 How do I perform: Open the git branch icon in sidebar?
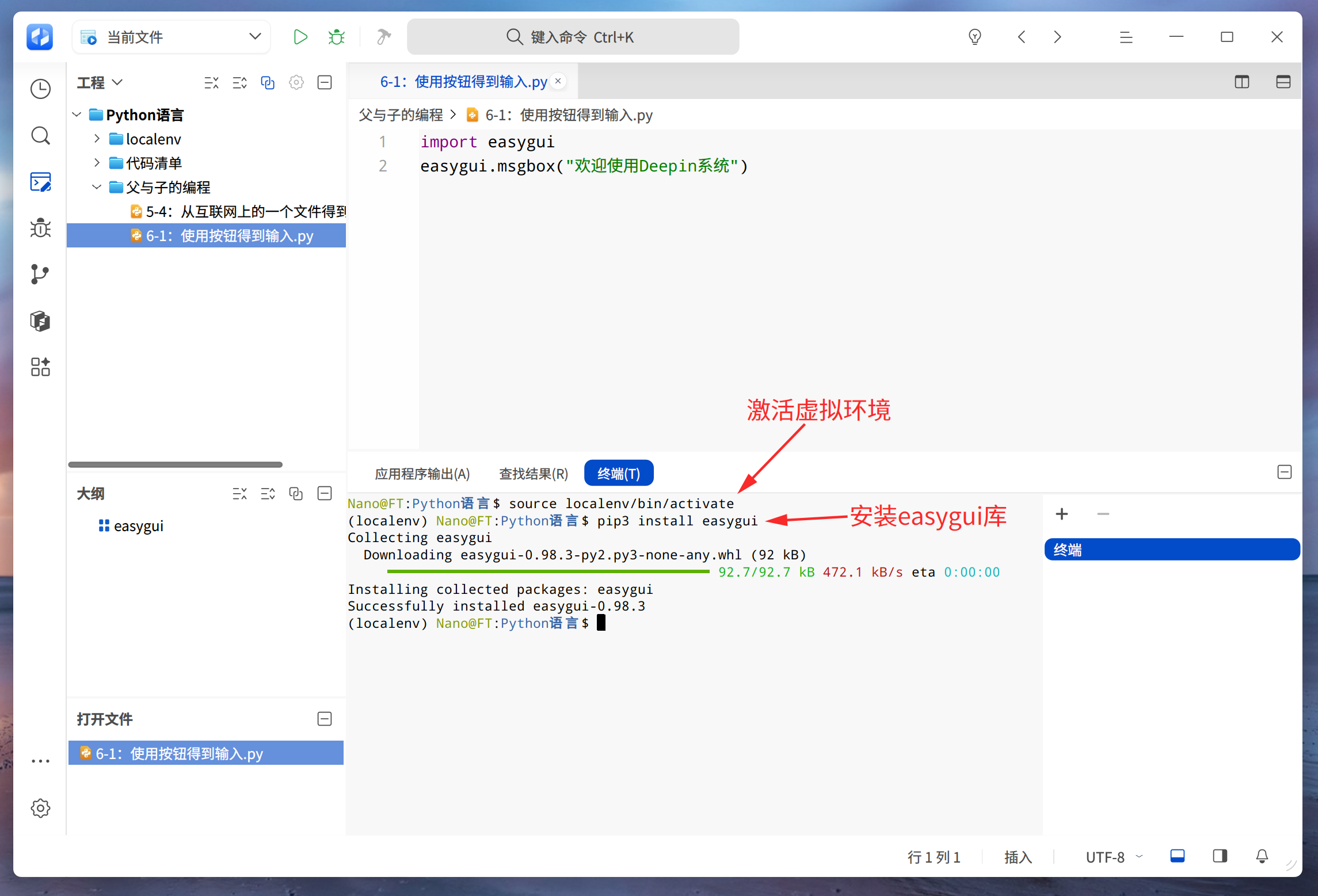tap(40, 274)
